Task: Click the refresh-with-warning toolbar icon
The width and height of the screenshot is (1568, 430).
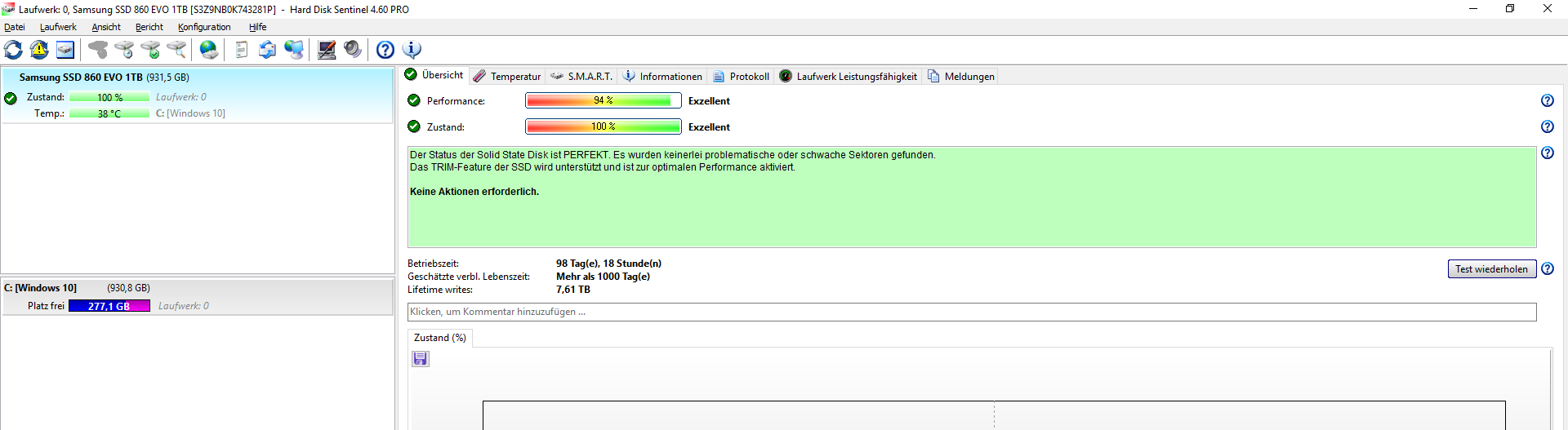Action: (39, 50)
